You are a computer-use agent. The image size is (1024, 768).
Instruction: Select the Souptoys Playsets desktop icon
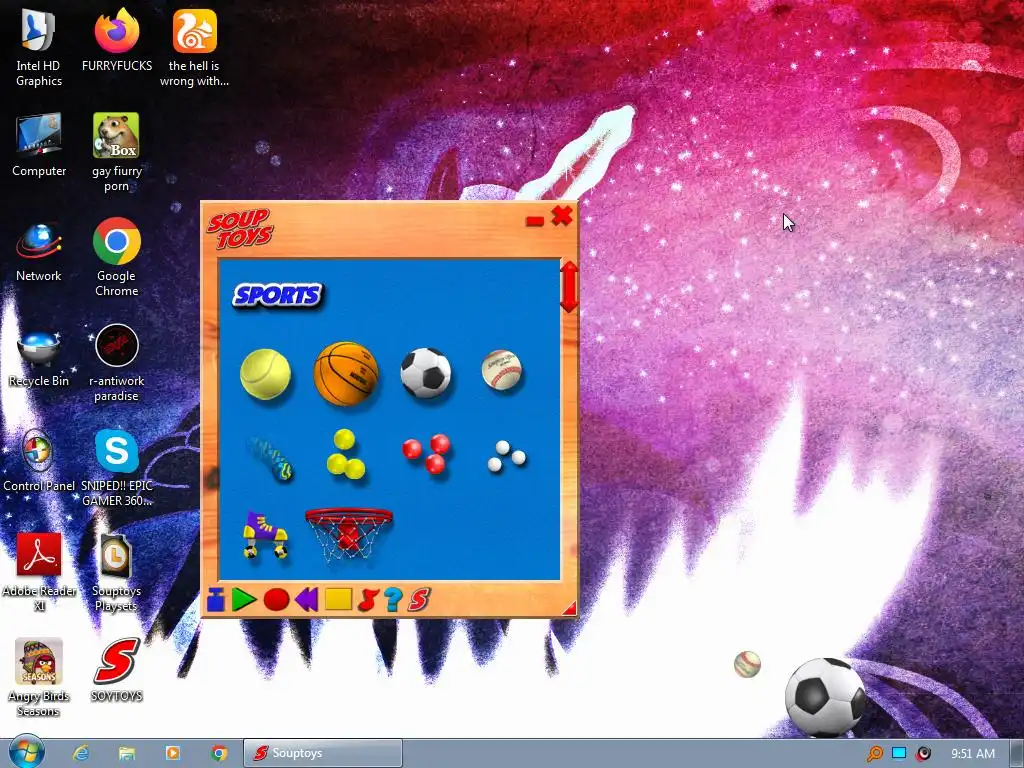tap(116, 573)
